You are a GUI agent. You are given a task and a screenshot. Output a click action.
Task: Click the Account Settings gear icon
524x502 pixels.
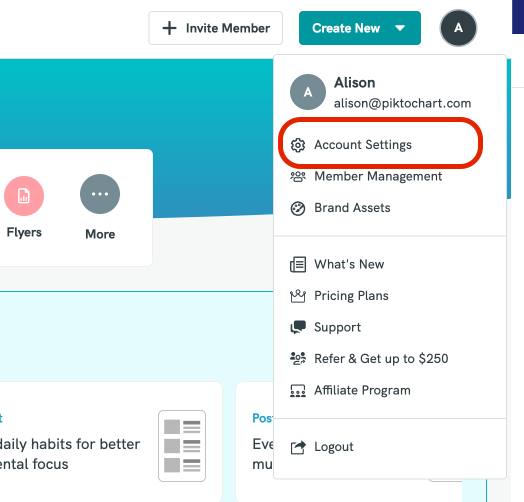[x=297, y=145]
